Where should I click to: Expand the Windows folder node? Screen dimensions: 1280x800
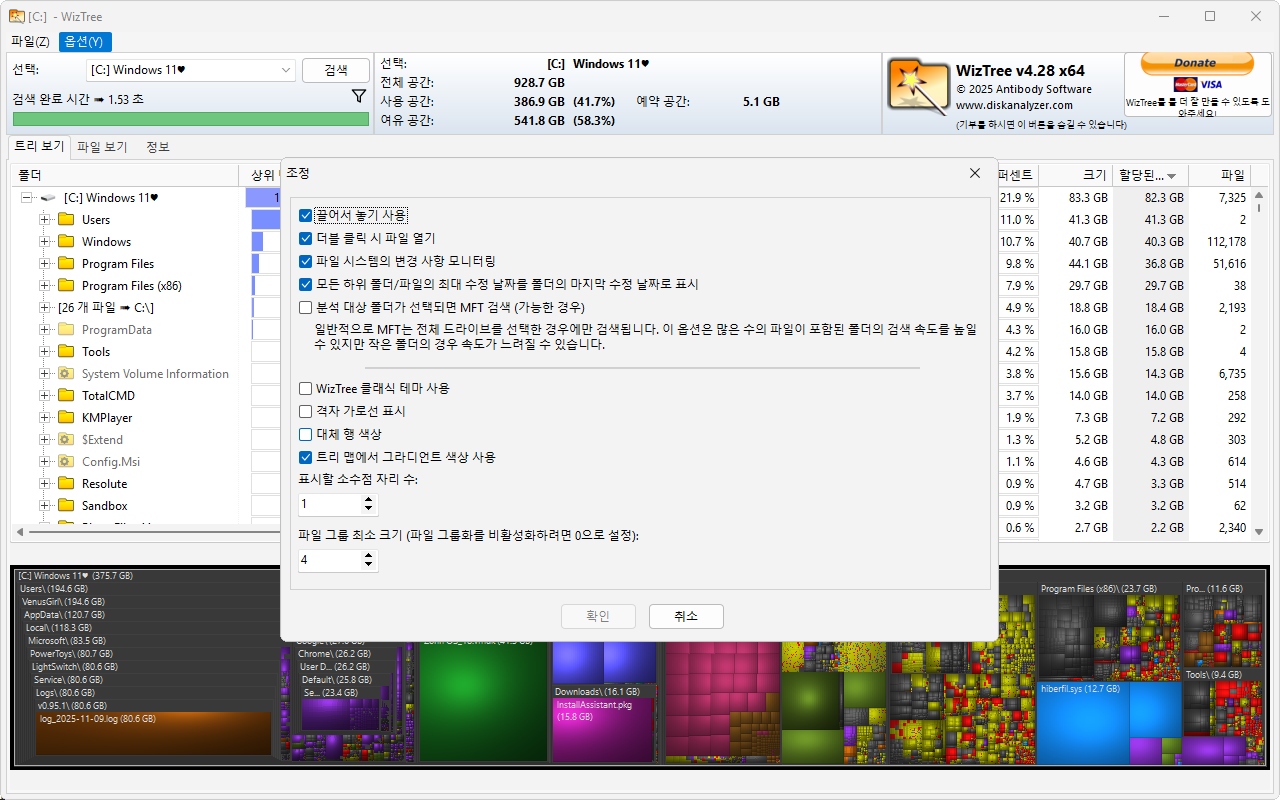(x=44, y=242)
